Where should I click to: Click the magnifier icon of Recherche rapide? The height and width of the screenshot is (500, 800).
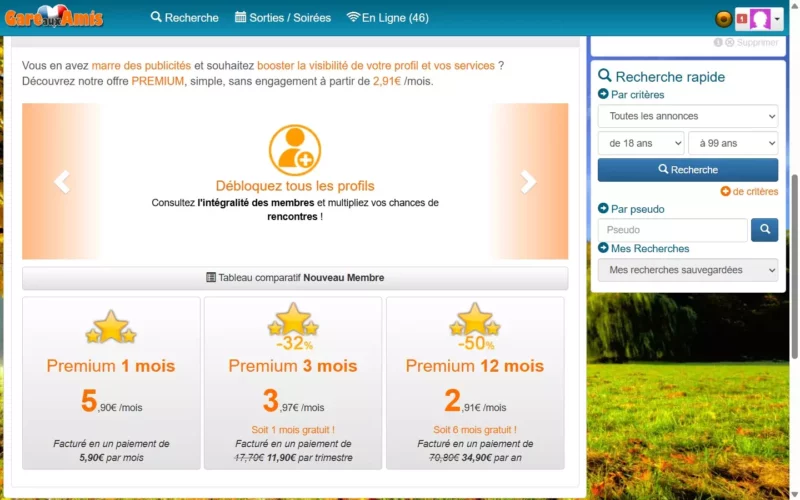coord(605,76)
